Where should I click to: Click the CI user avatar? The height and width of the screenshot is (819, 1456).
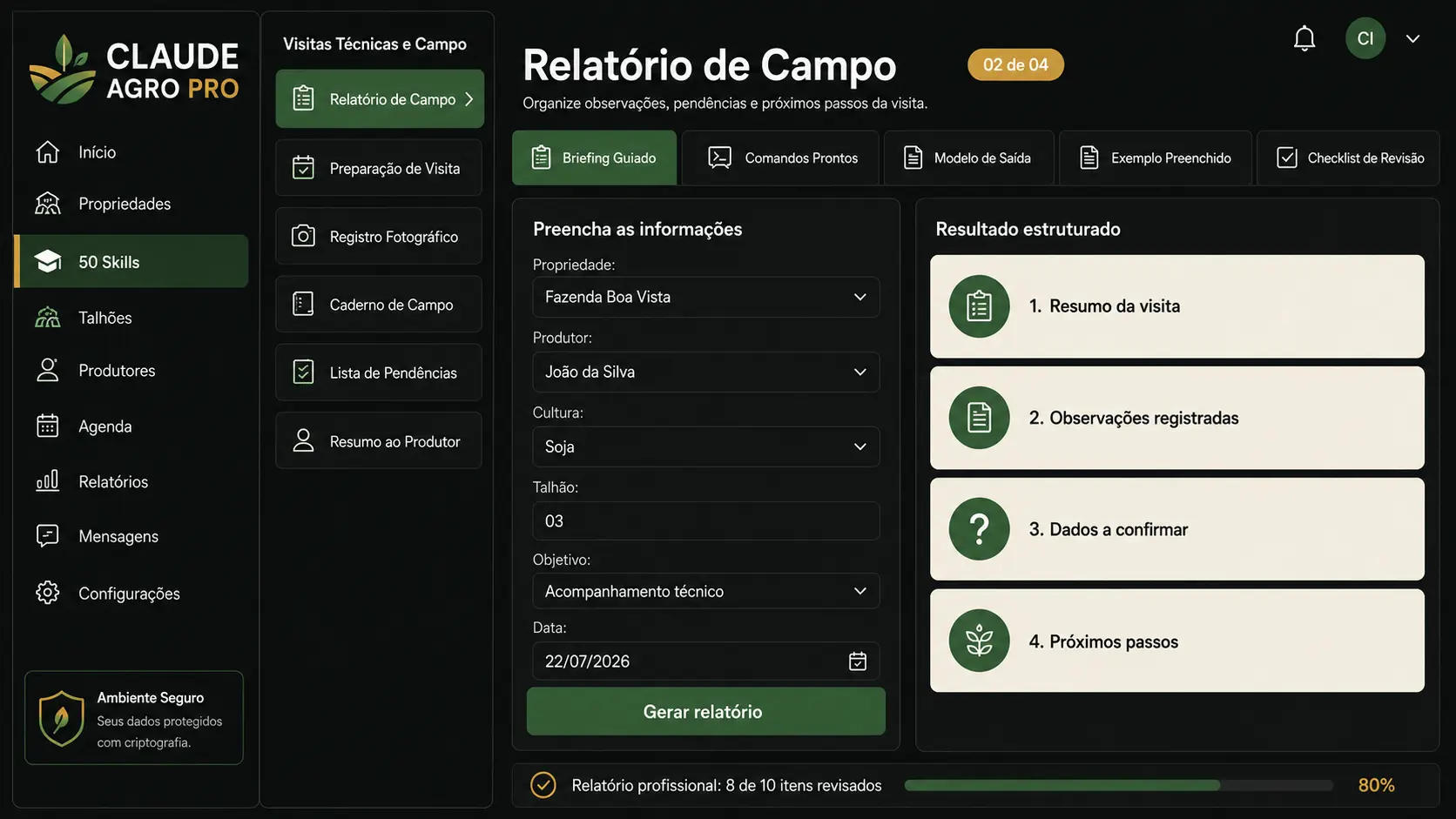(1365, 38)
